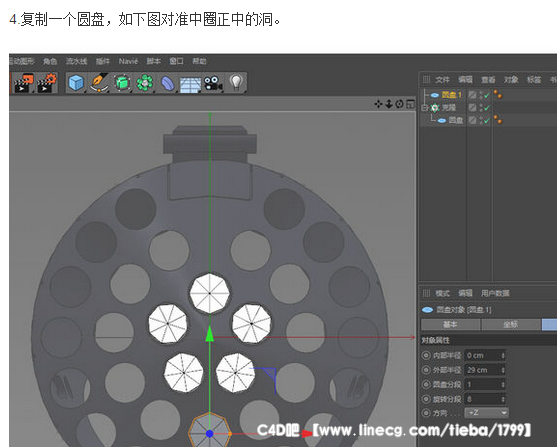Collapse the 克隆 cloner hierarchy
The image size is (557, 447).
click(x=424, y=107)
